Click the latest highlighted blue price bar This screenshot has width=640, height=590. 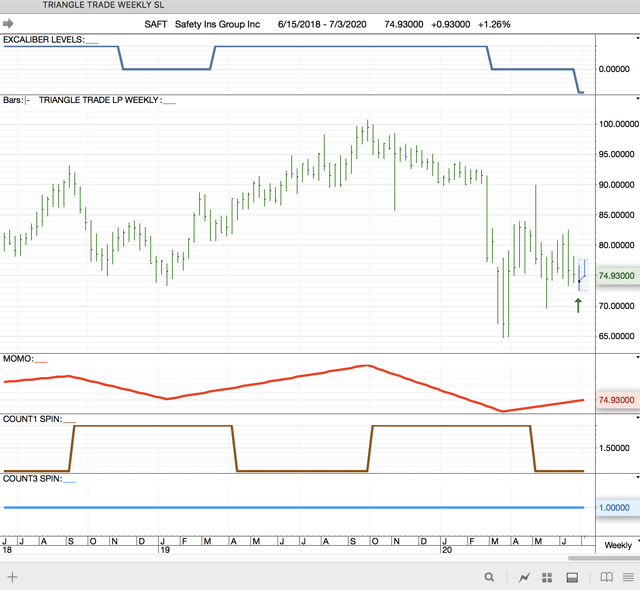point(582,275)
